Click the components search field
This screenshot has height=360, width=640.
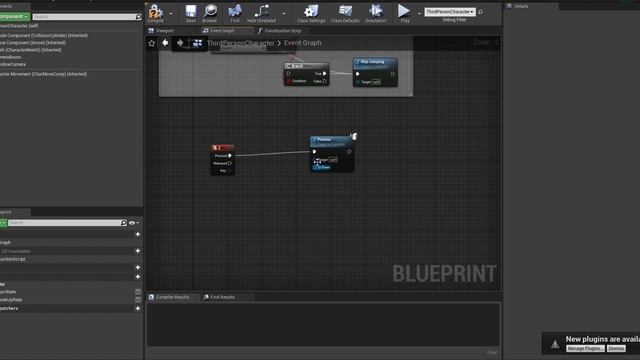(84, 17)
